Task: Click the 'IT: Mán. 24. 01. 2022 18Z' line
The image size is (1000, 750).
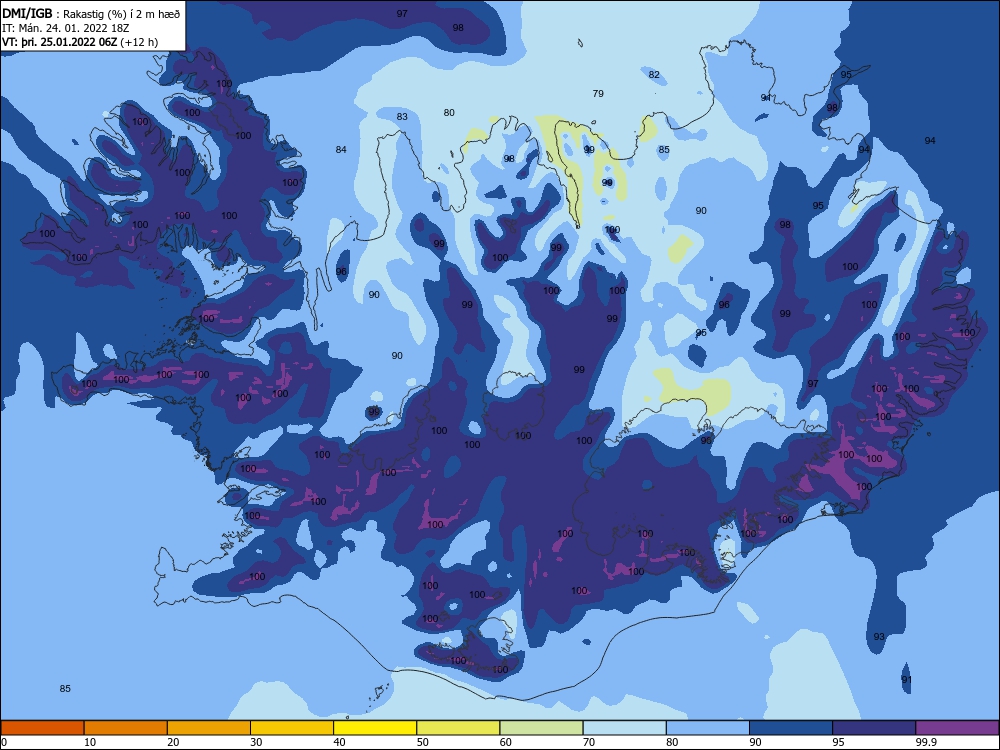Action: coord(66,28)
